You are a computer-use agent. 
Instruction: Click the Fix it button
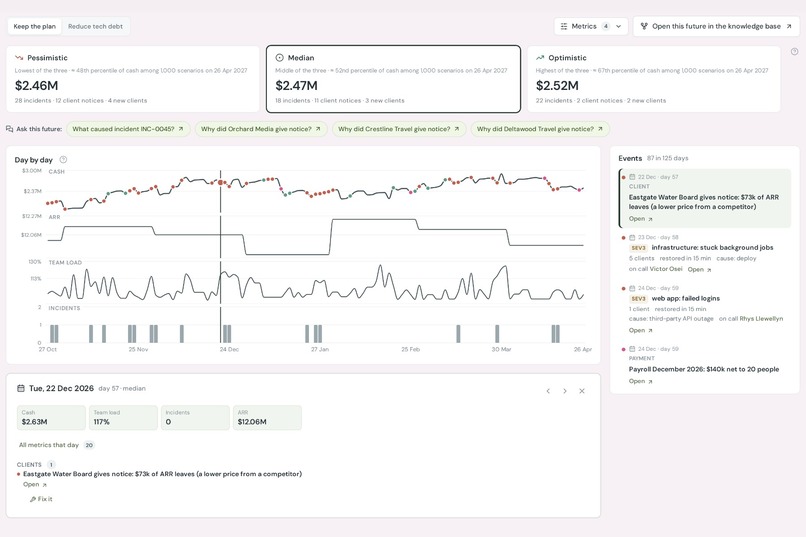(x=41, y=499)
